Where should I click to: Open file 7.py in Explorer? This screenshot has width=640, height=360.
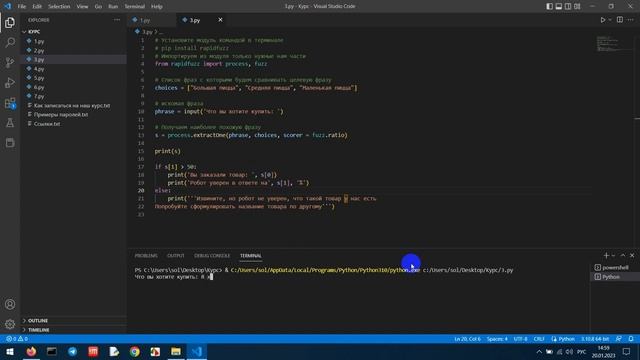[74, 96]
